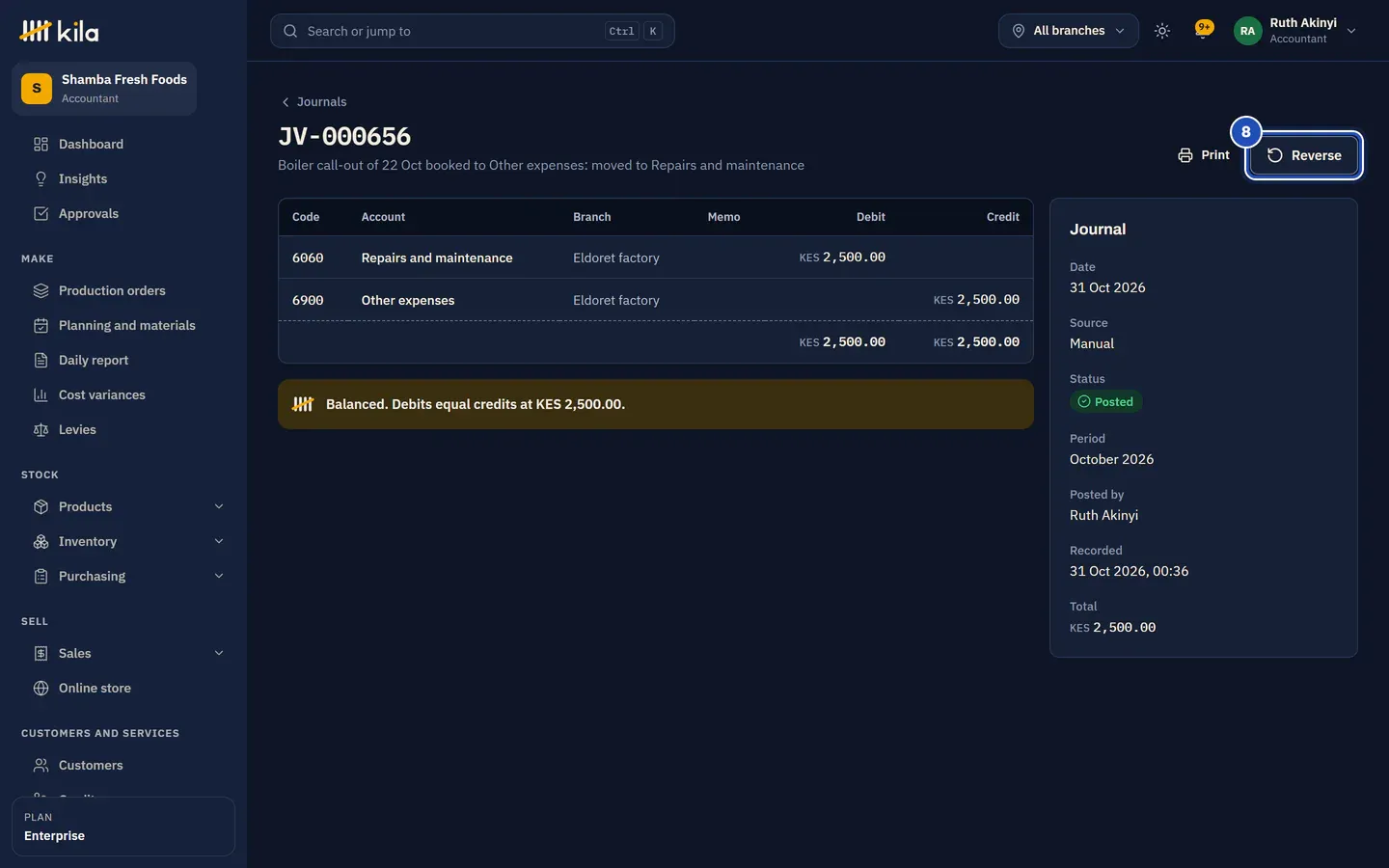Screen dimensions: 1389x868
Task: Click the Purchasing clipboard icon
Action: click(x=41, y=577)
